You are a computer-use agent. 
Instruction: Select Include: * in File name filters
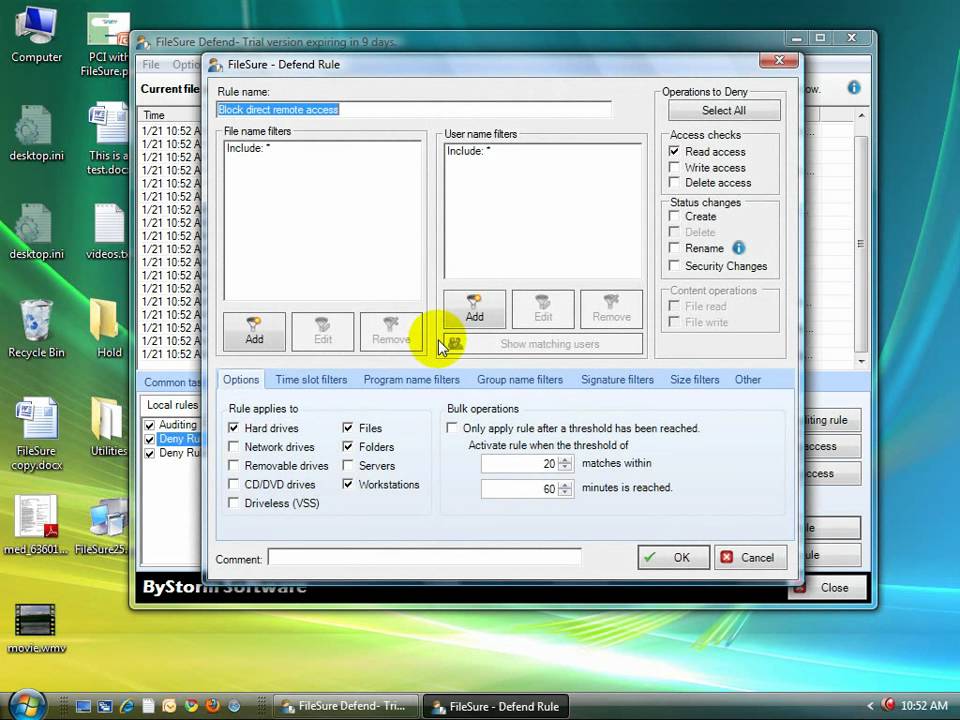(x=248, y=148)
